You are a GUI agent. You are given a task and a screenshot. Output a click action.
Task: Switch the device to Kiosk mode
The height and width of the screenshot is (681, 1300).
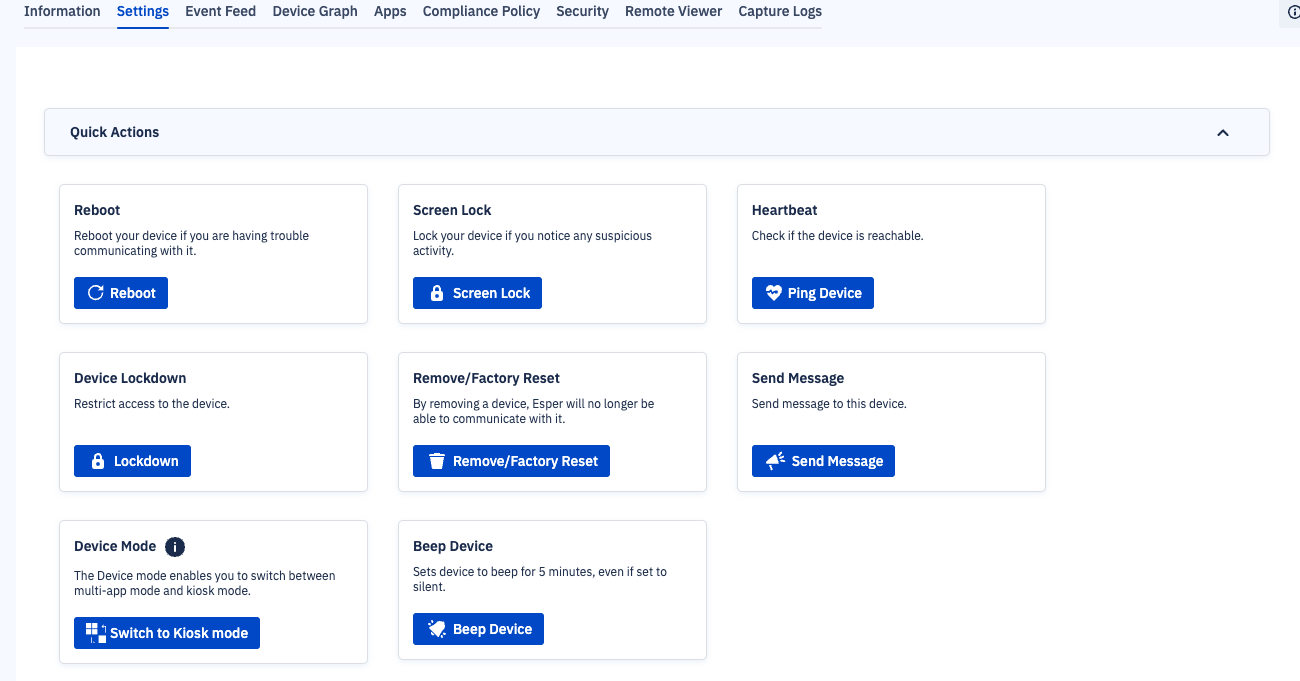coord(166,632)
